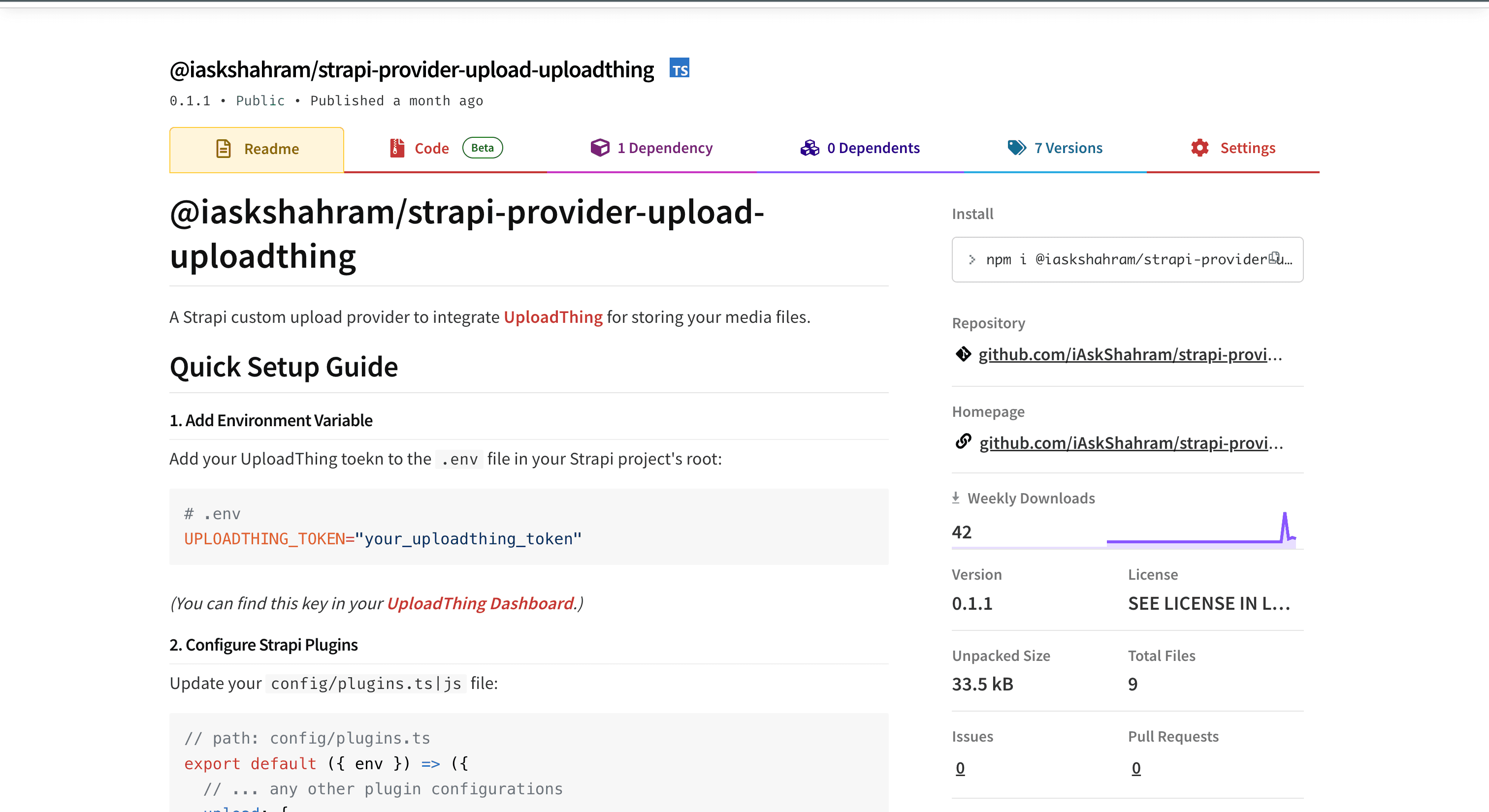Open the 7 Versions tab

pos(1055,149)
